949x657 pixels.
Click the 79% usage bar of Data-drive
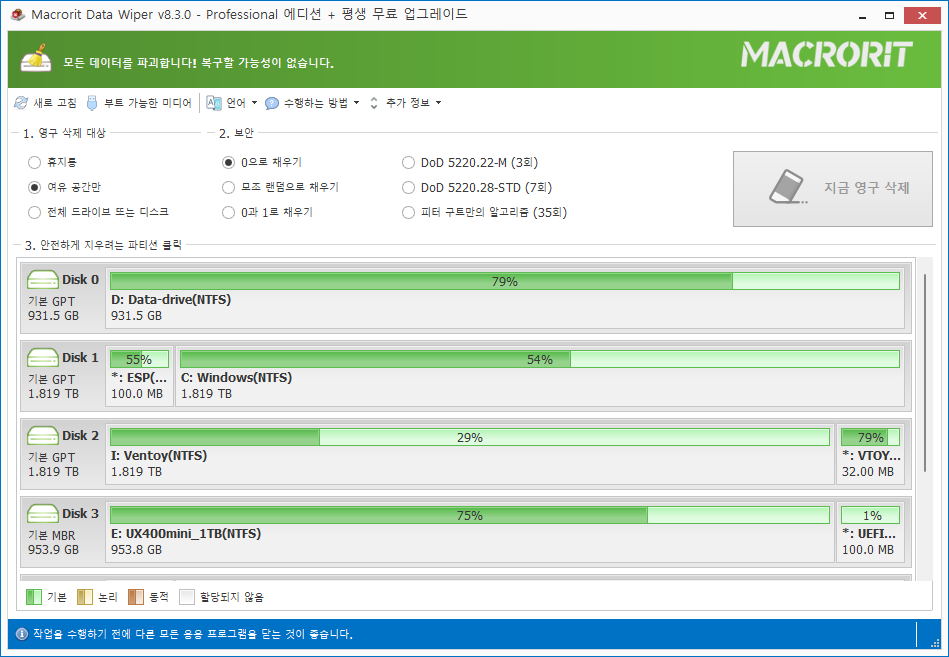[505, 281]
